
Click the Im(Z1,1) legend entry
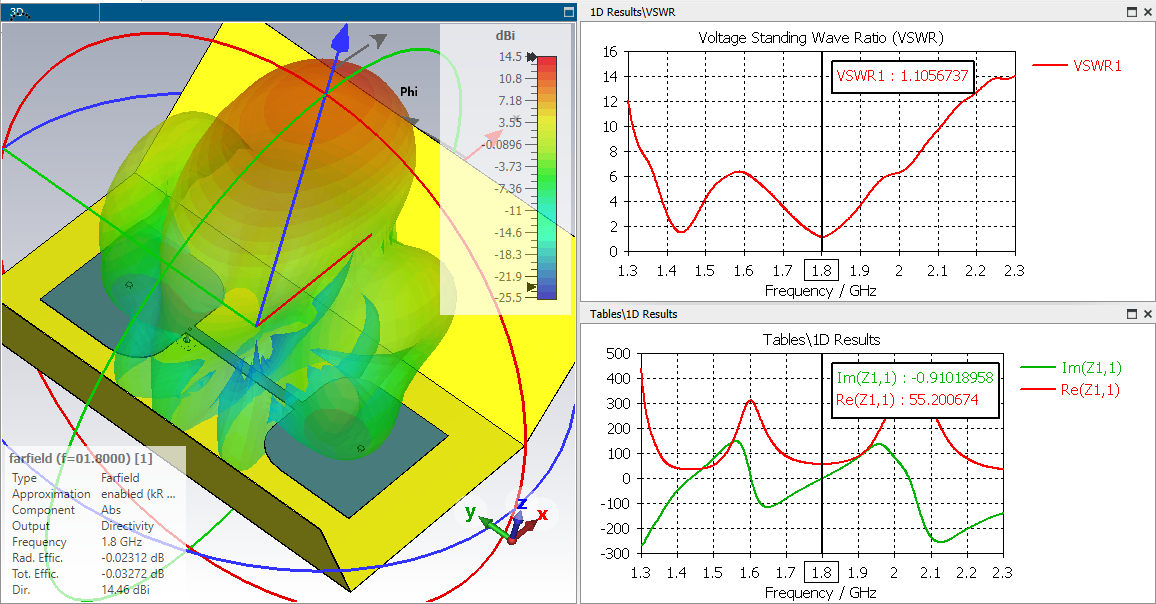(1071, 367)
